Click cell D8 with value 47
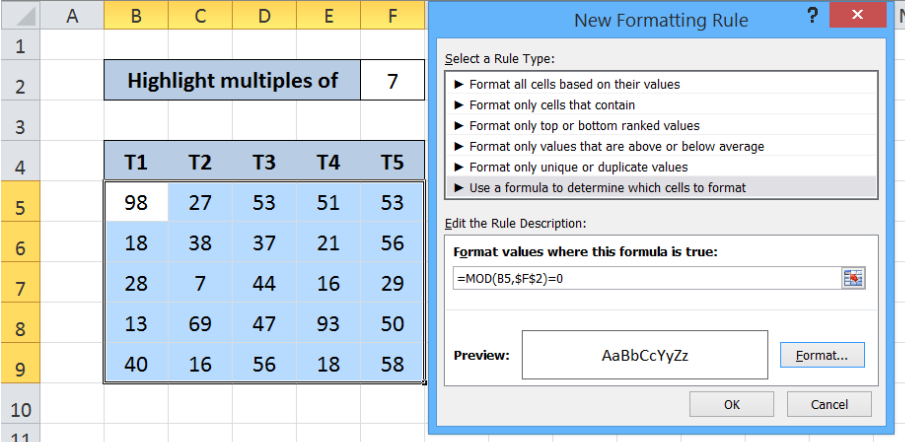 (264, 323)
